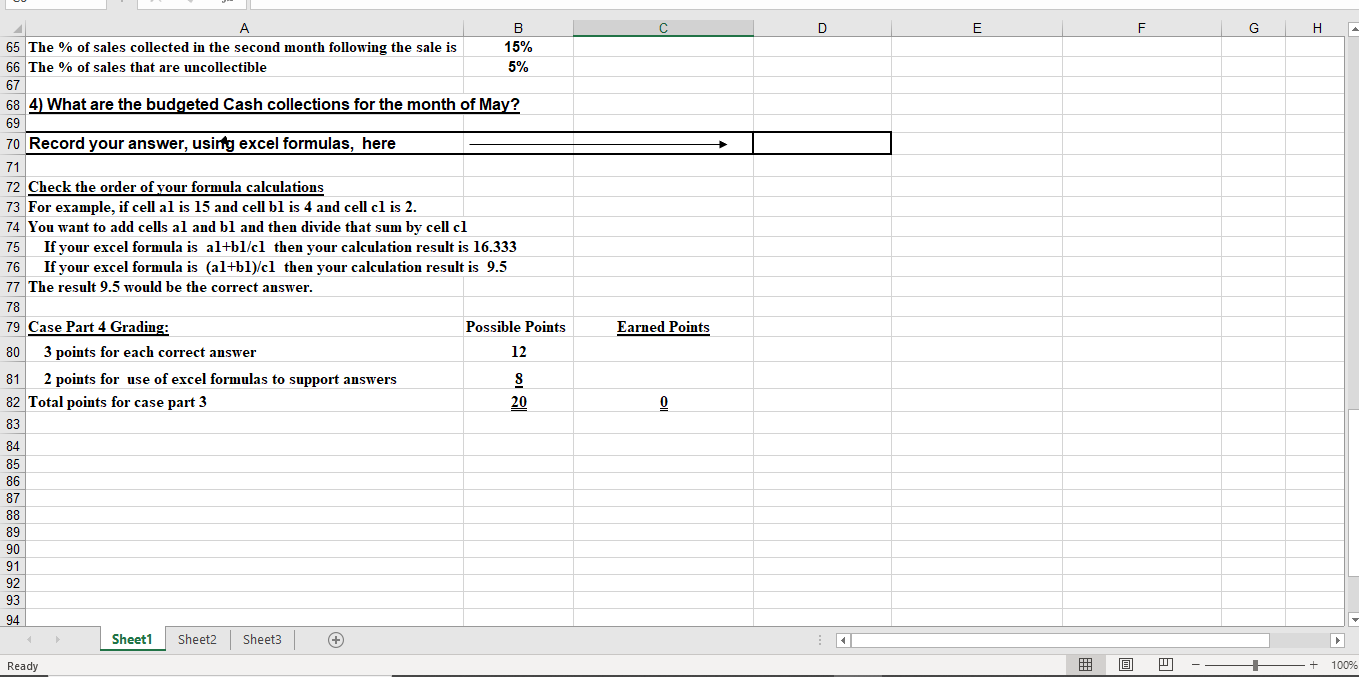Open the Sheet1 tab
This screenshot has width=1359, height=677.
click(132, 639)
